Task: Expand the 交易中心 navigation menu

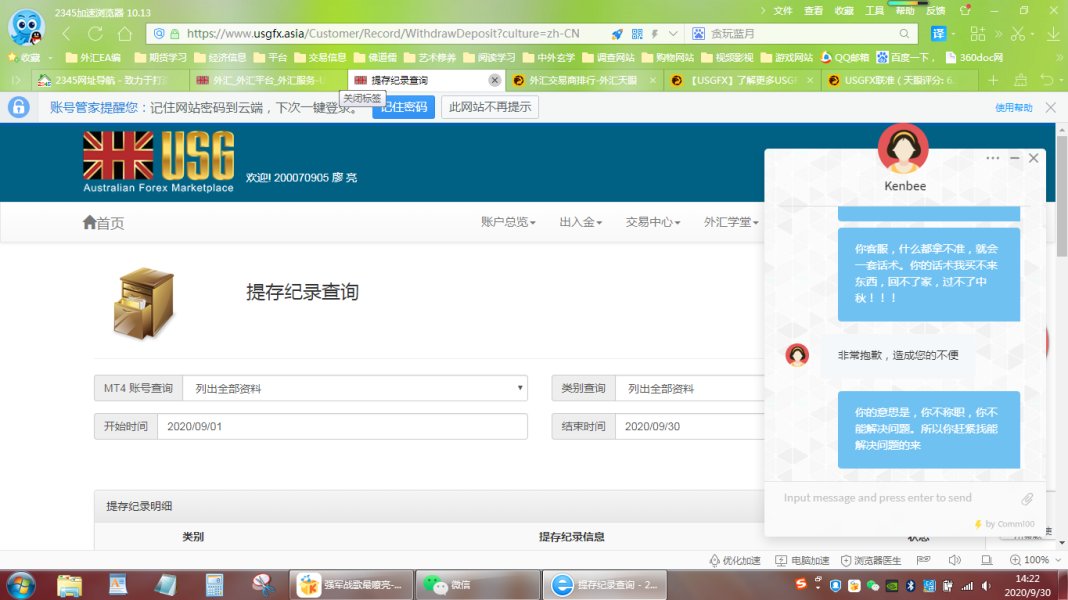Action: 652,223
